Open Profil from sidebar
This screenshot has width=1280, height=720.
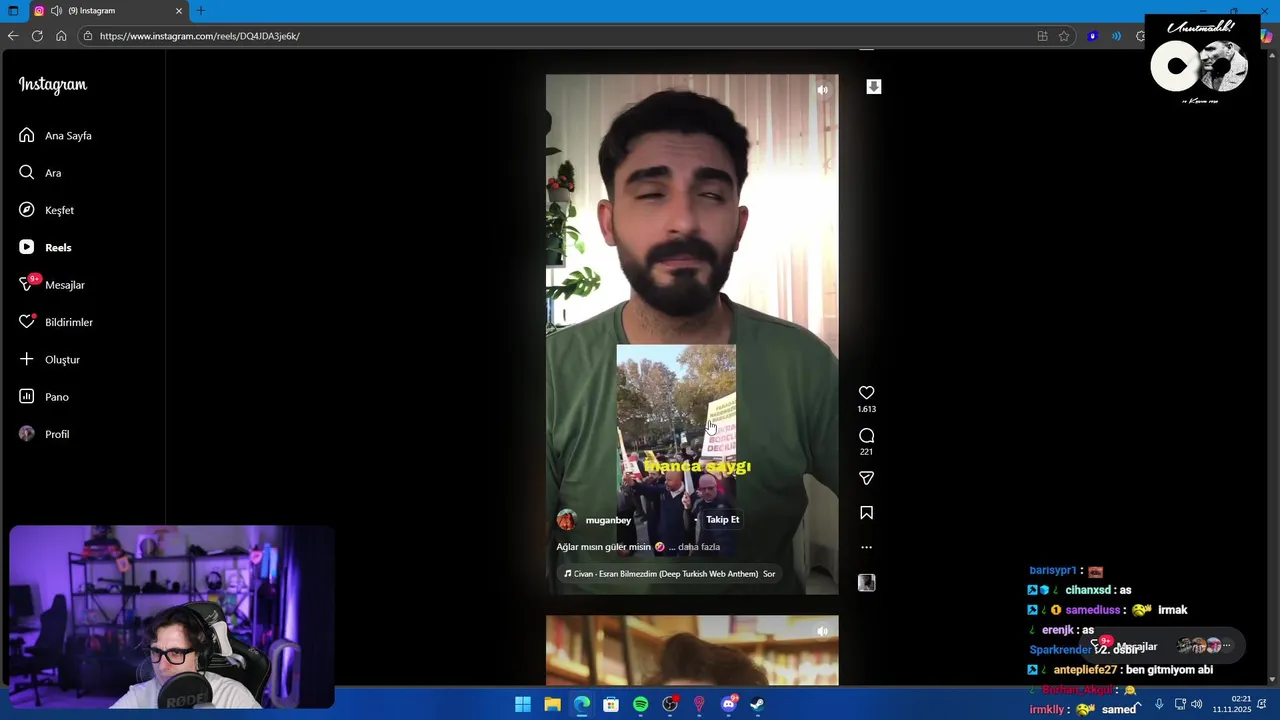(44, 434)
